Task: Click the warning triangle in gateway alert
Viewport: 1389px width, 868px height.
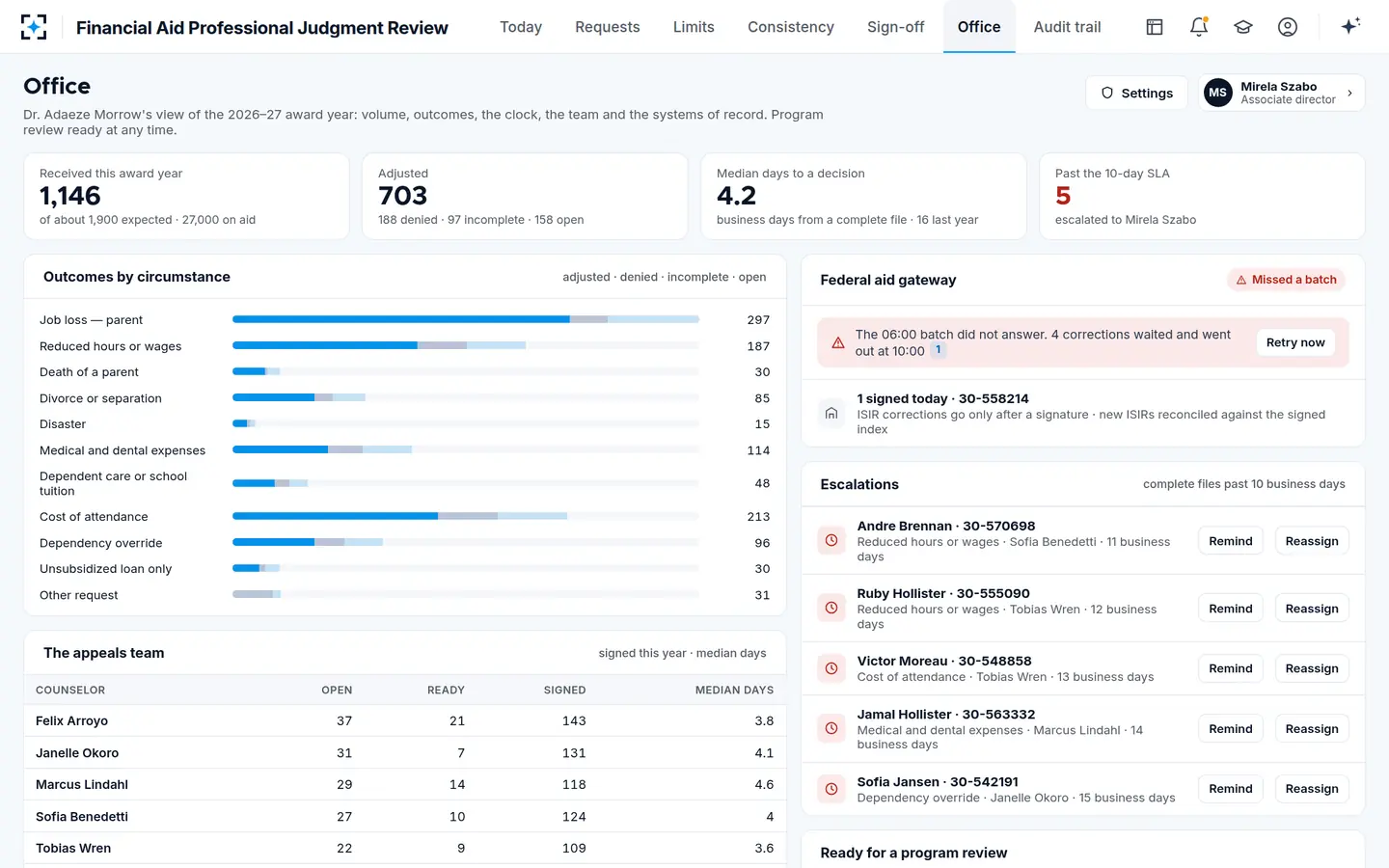Action: (838, 343)
